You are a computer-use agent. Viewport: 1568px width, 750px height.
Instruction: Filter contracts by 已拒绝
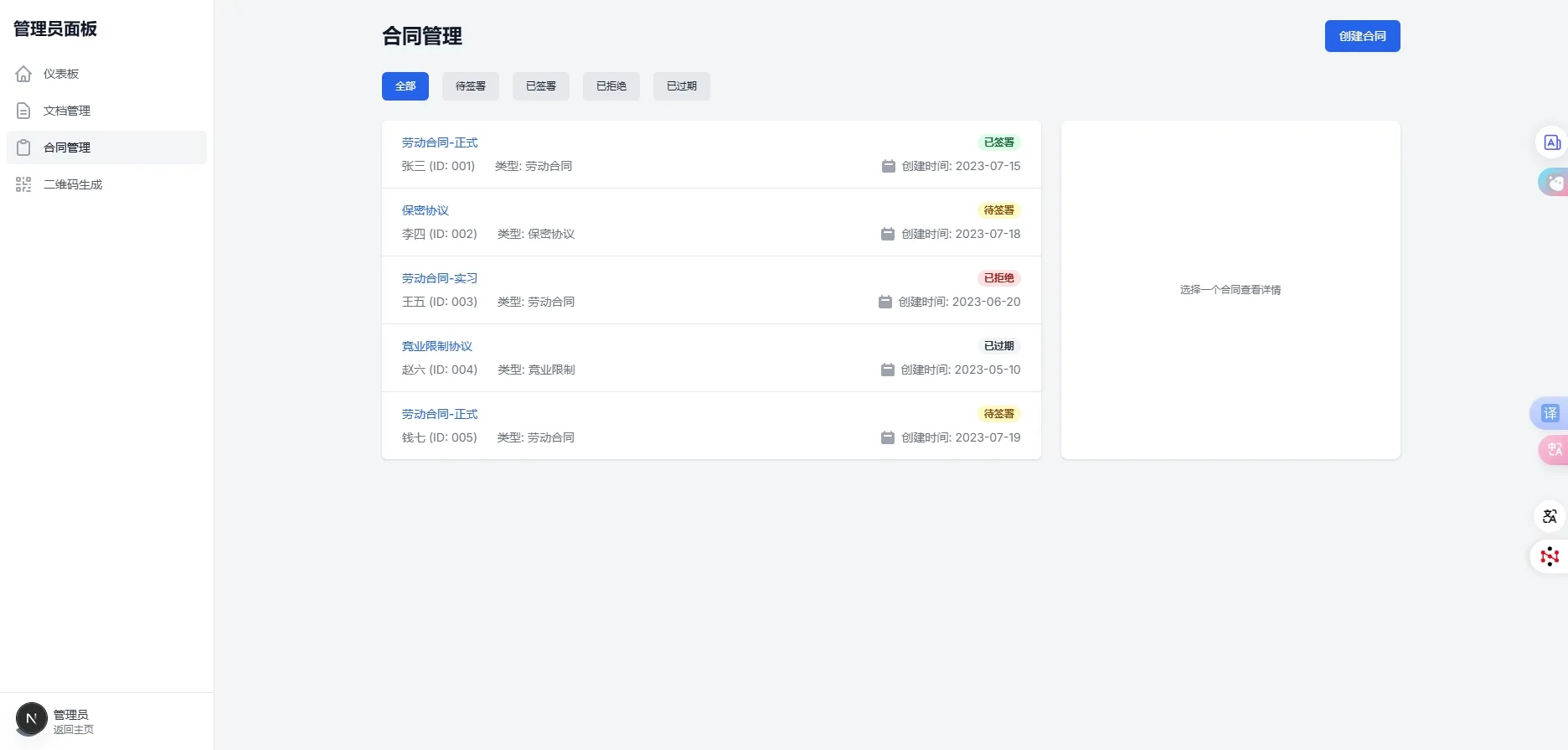[611, 86]
